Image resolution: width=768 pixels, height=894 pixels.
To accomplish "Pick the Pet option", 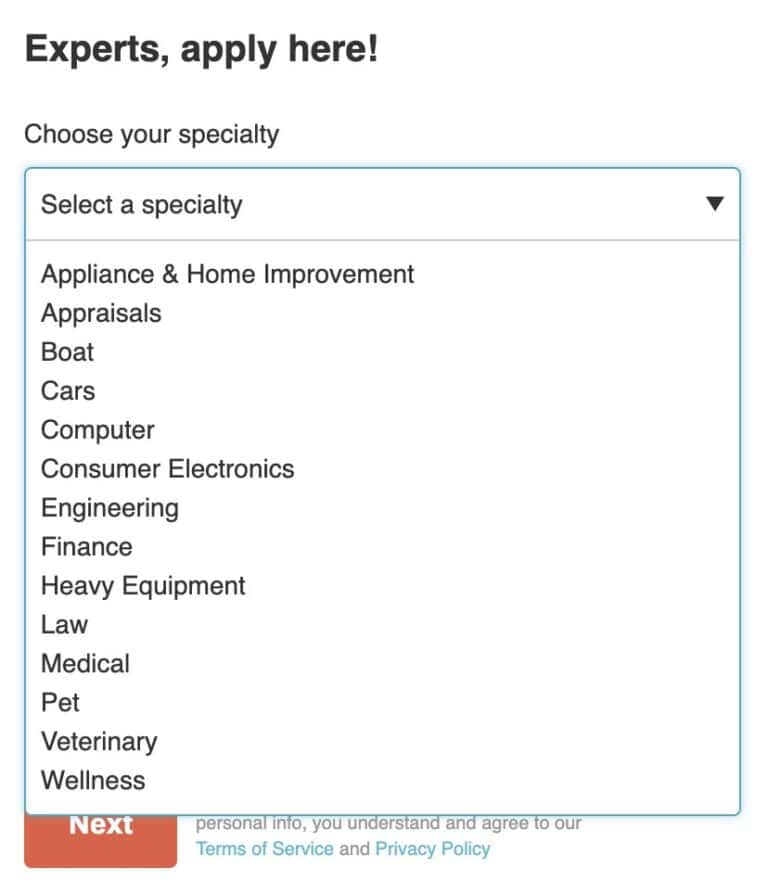I will (61, 703).
